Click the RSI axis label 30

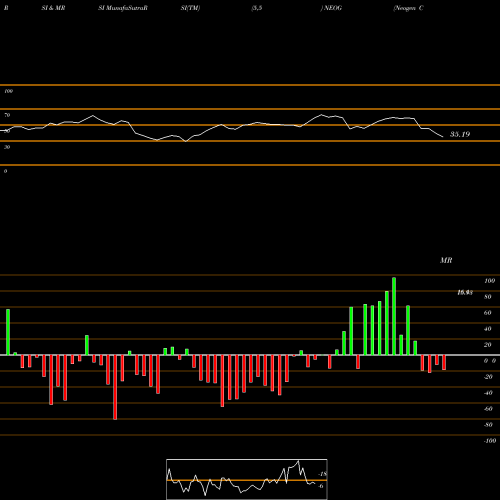7,147
